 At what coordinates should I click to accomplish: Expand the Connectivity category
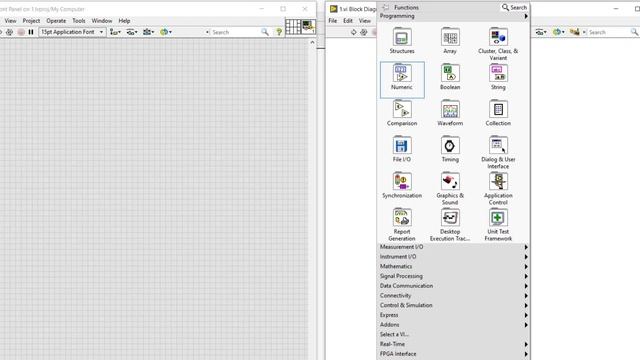(453, 296)
